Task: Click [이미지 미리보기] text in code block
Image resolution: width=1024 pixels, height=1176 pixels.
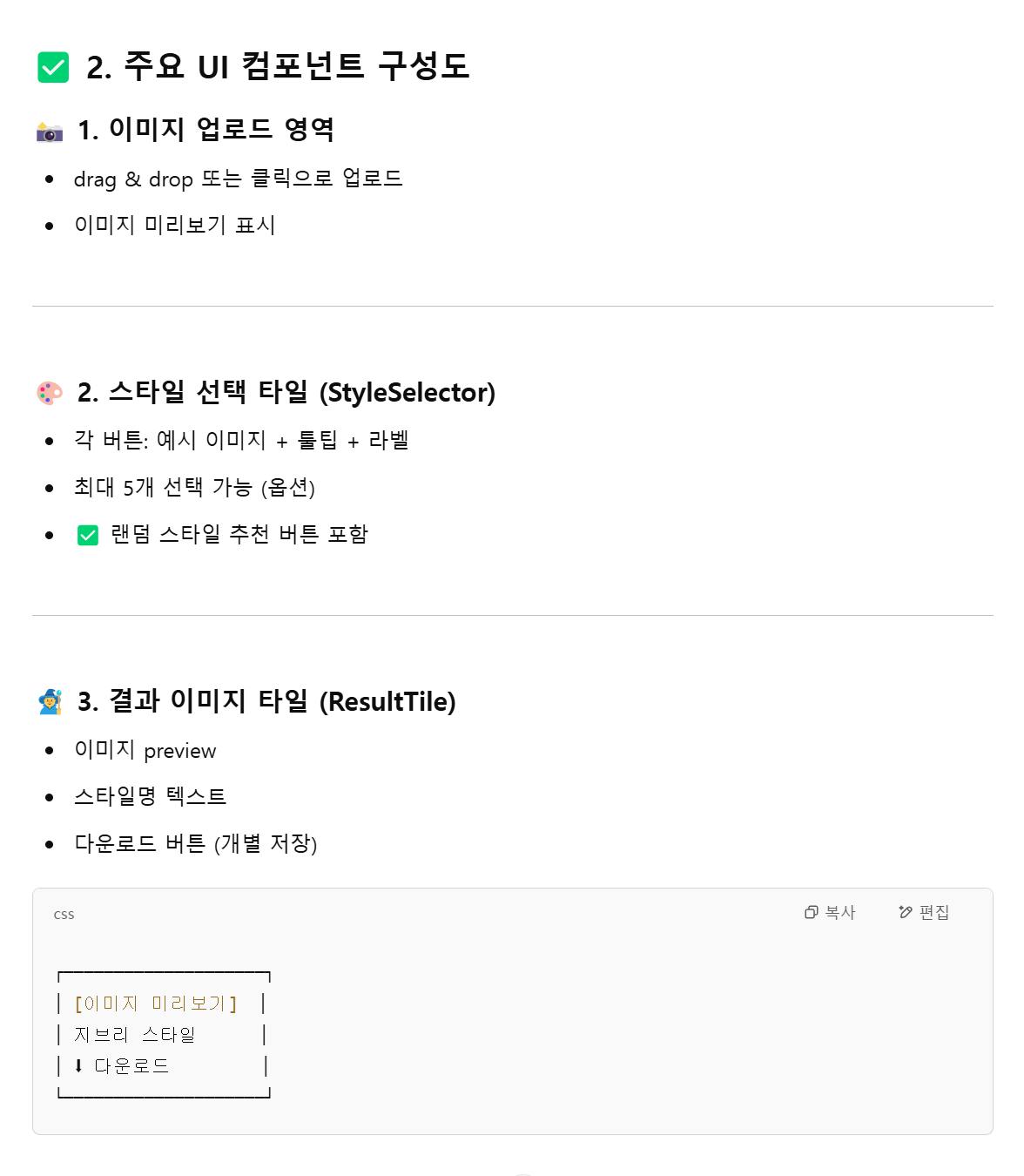Action: [x=156, y=1004]
